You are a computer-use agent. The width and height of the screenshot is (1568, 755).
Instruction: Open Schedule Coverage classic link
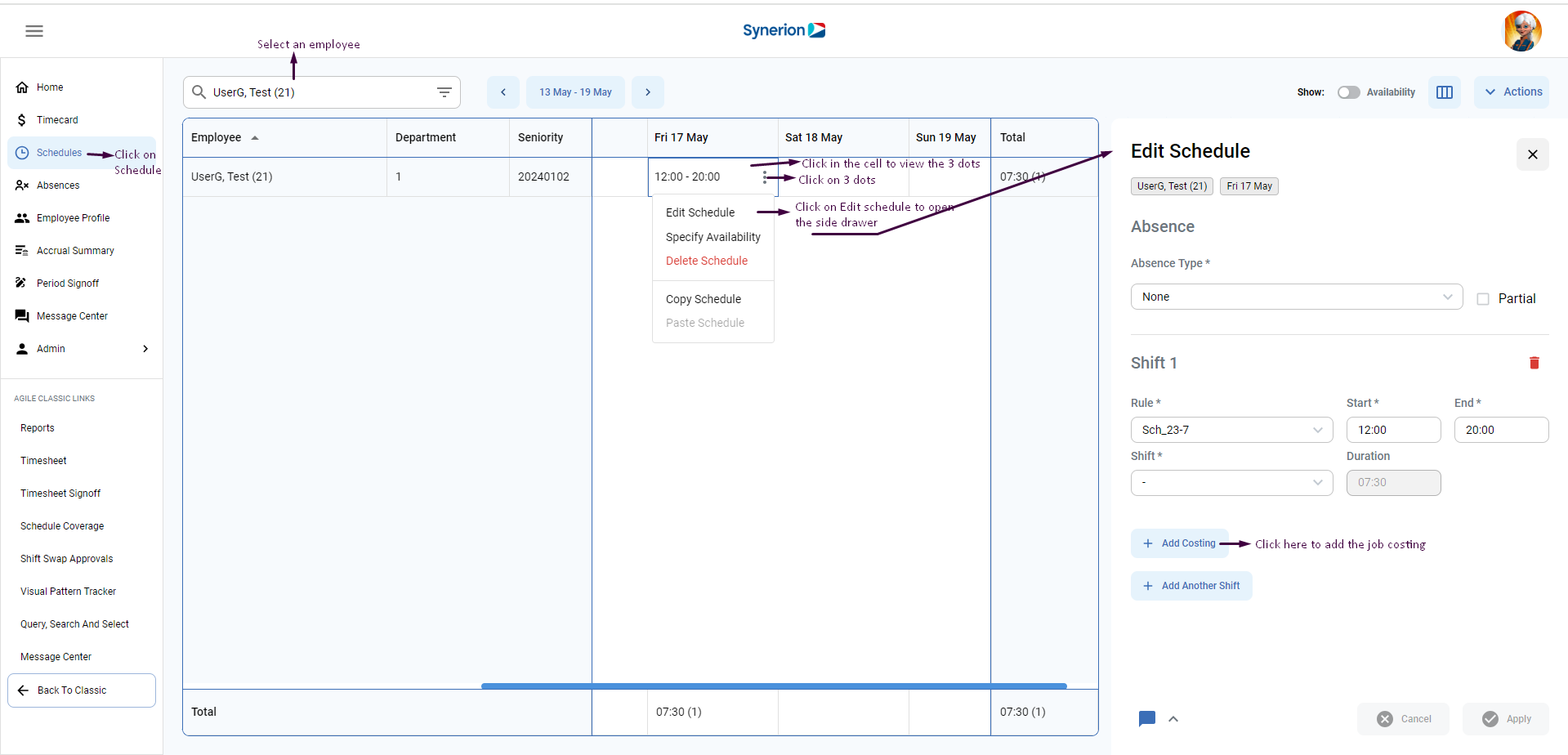coord(62,526)
